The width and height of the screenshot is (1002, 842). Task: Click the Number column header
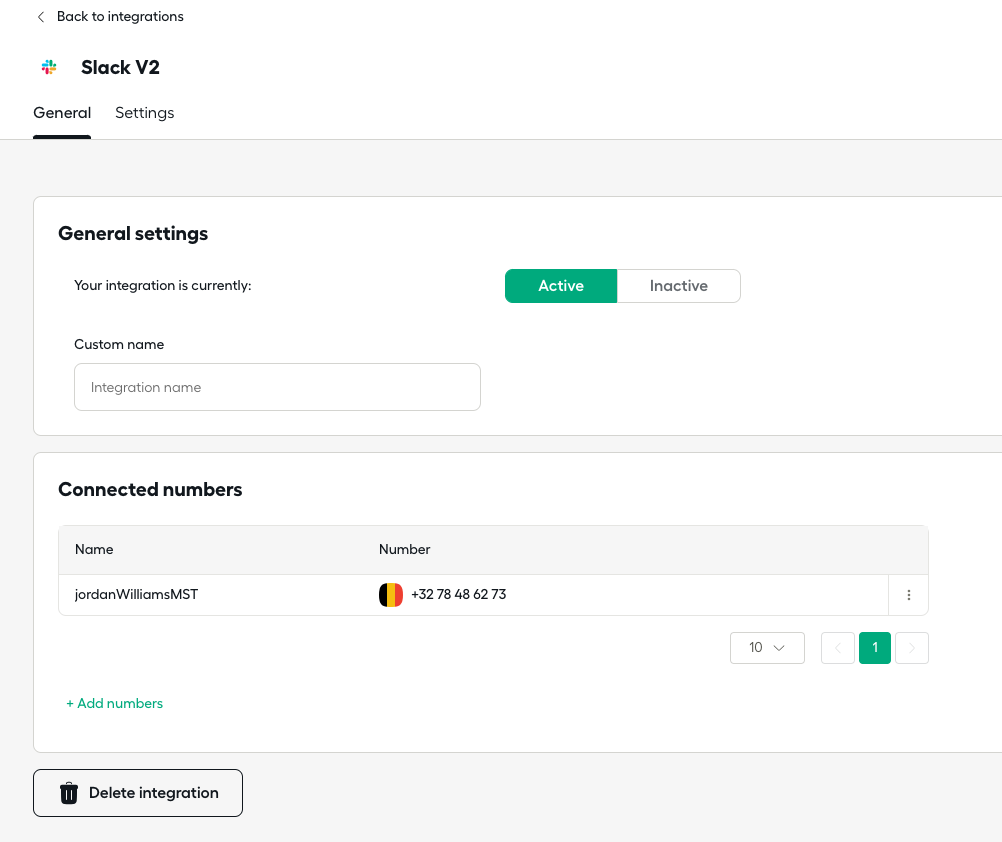click(405, 549)
